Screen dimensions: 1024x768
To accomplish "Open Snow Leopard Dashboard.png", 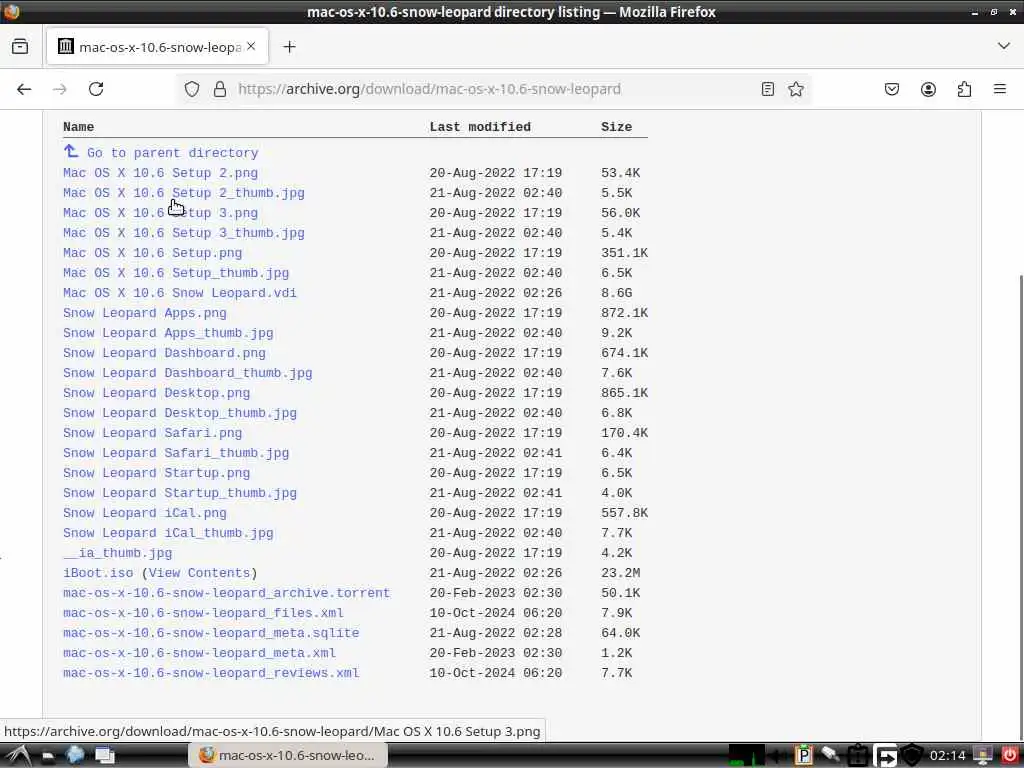I will click(165, 353).
